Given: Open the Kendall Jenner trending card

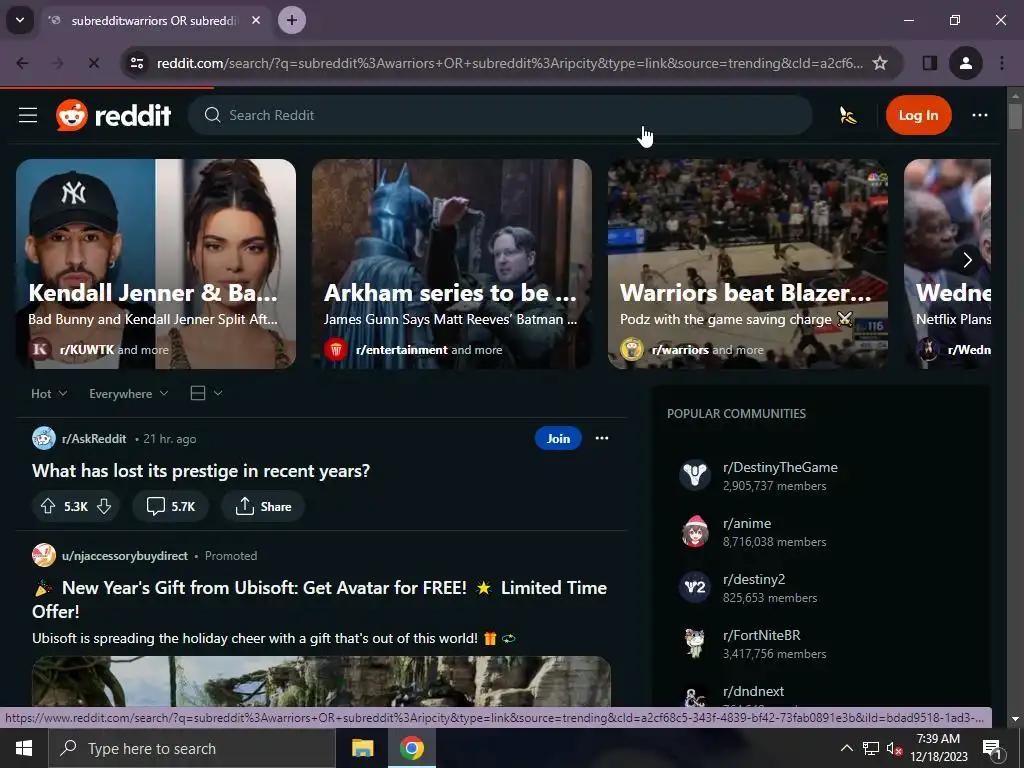Looking at the screenshot, I should [156, 264].
